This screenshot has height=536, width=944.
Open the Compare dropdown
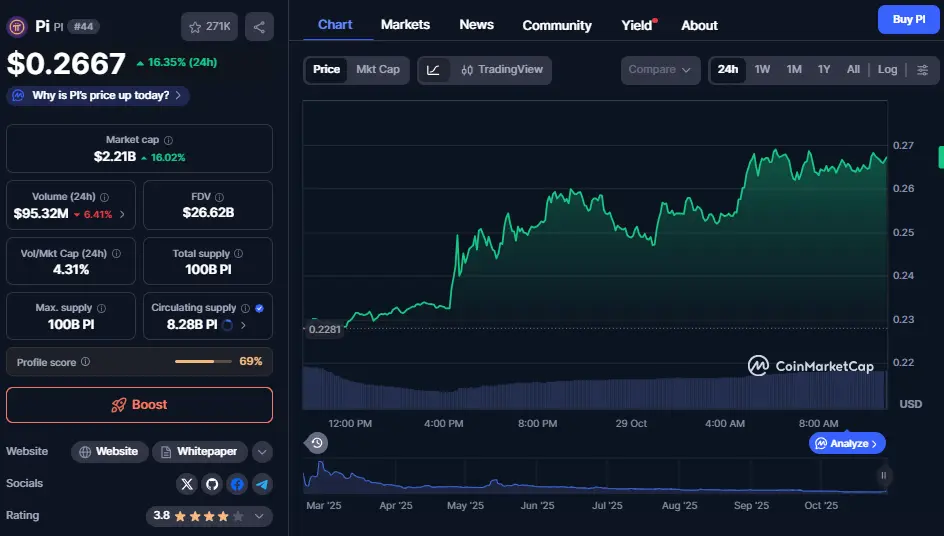[x=660, y=70]
